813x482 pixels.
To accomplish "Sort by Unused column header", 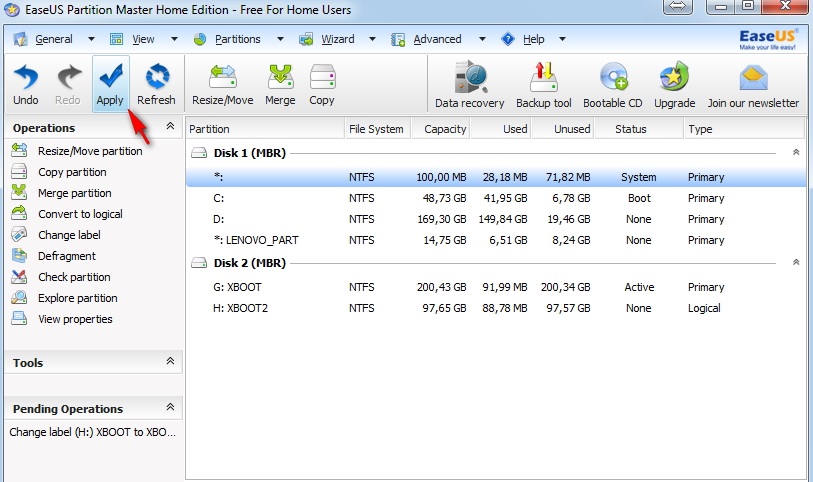I will click(563, 129).
